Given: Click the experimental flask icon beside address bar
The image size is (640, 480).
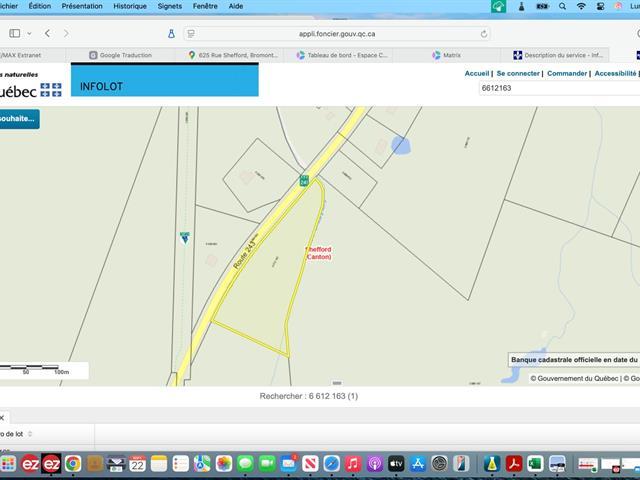Looking at the screenshot, I should click(171, 33).
